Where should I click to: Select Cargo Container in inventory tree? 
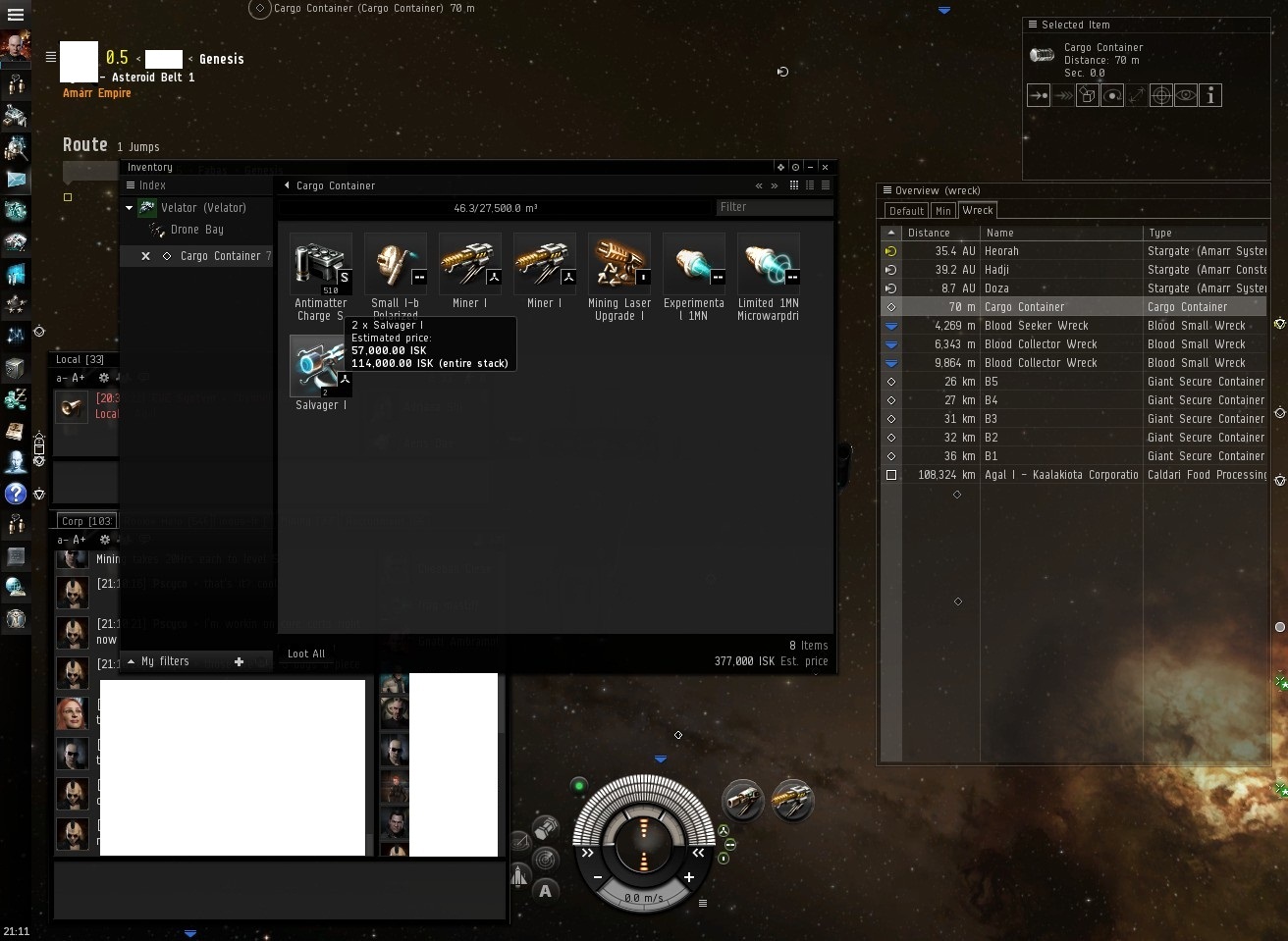[x=196, y=256]
